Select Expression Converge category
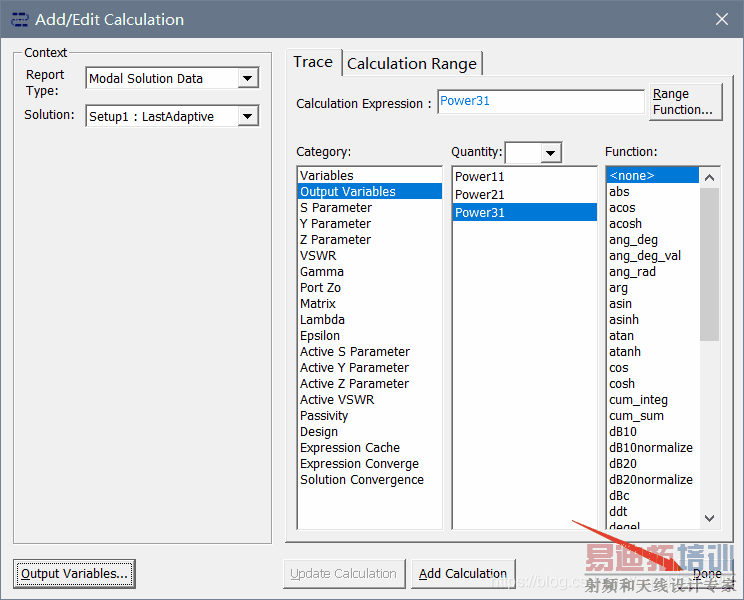This screenshot has height=600, width=744. click(x=370, y=464)
